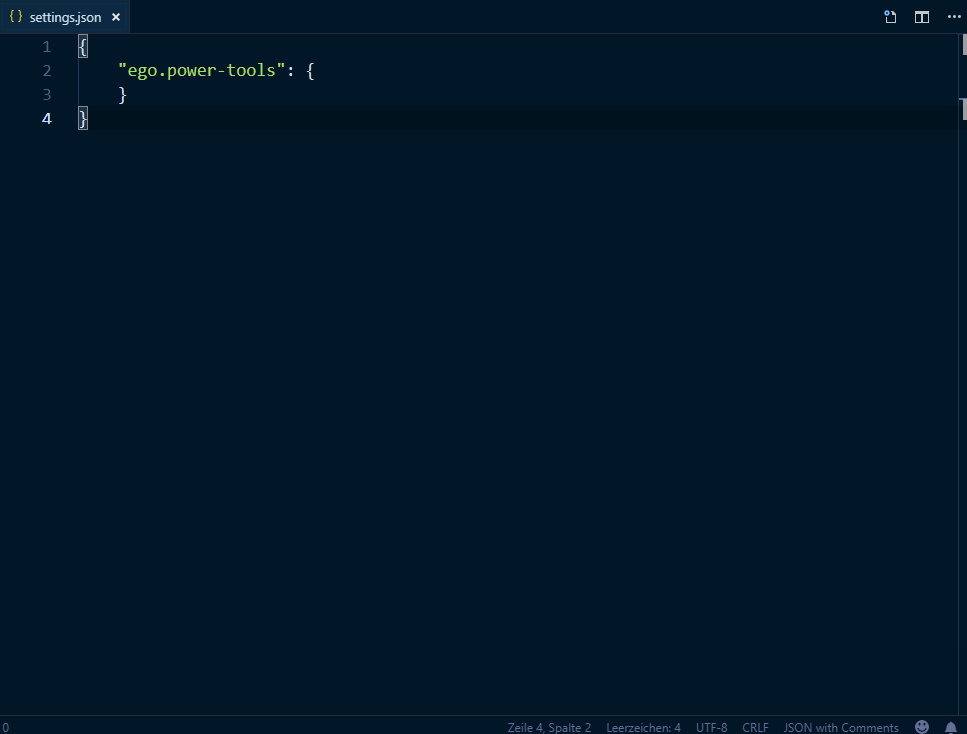
Task: Click line number 1 in gutter
Action: click(x=47, y=47)
